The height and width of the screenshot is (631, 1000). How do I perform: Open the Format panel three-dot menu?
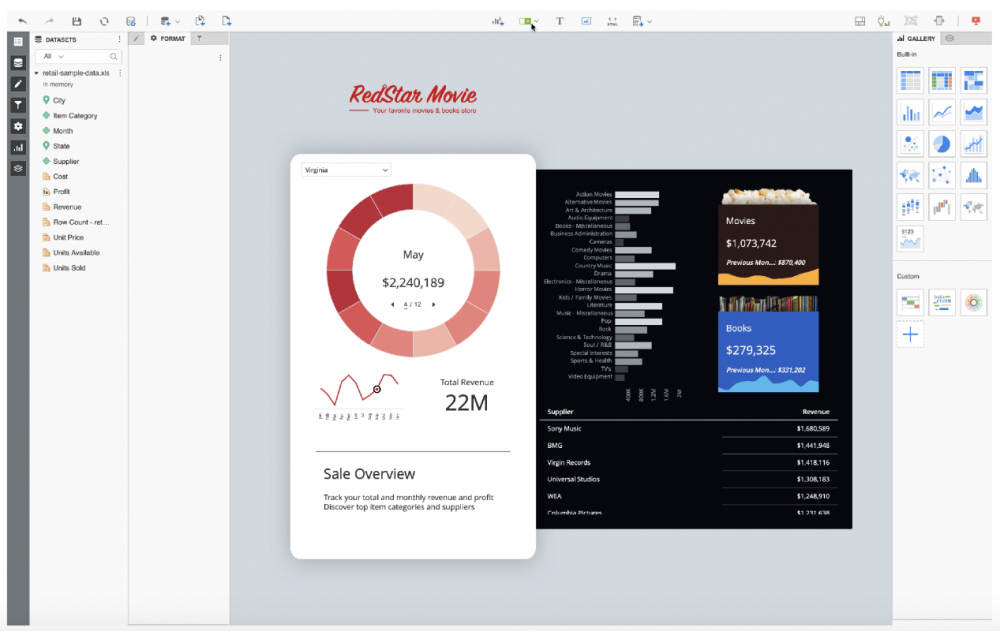(221, 58)
